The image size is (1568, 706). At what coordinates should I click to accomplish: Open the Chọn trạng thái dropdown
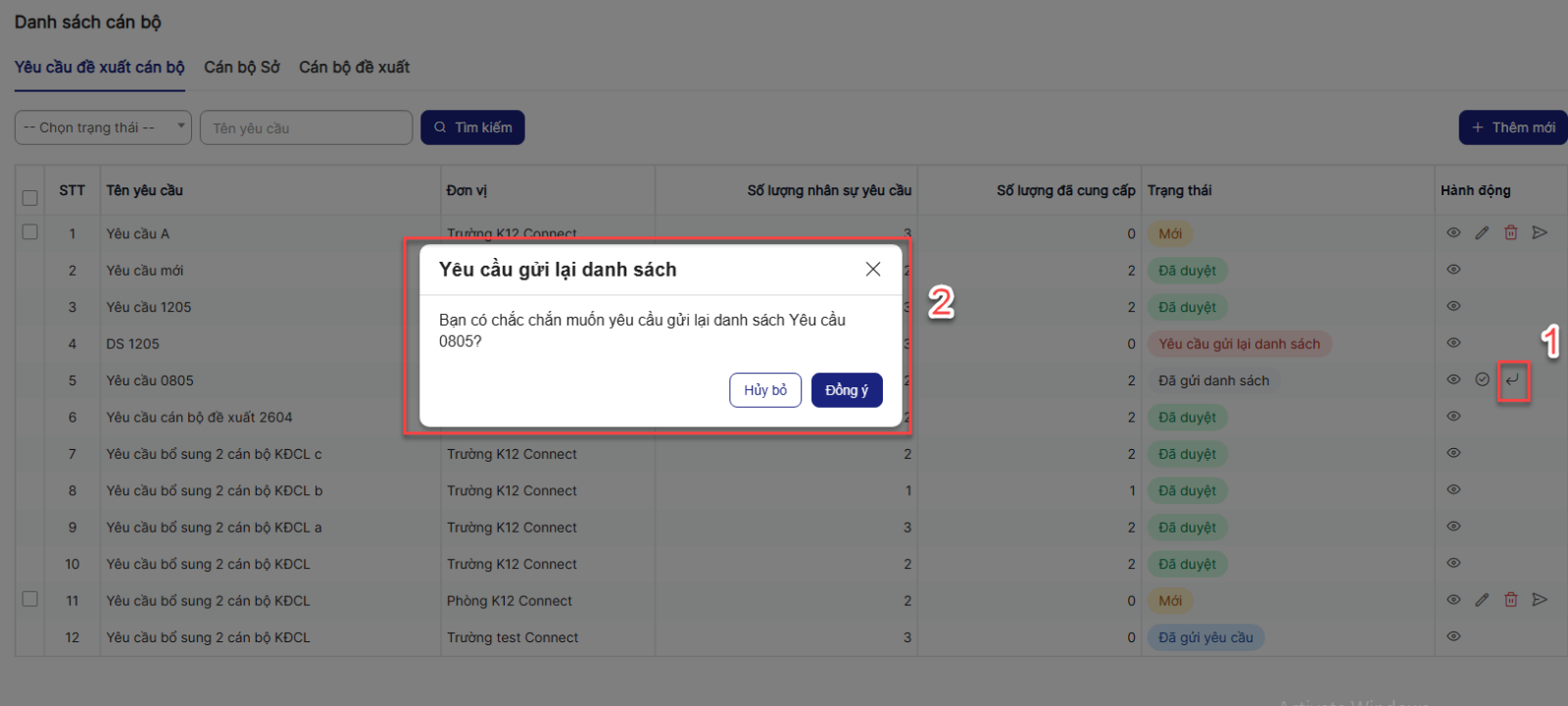click(x=103, y=127)
